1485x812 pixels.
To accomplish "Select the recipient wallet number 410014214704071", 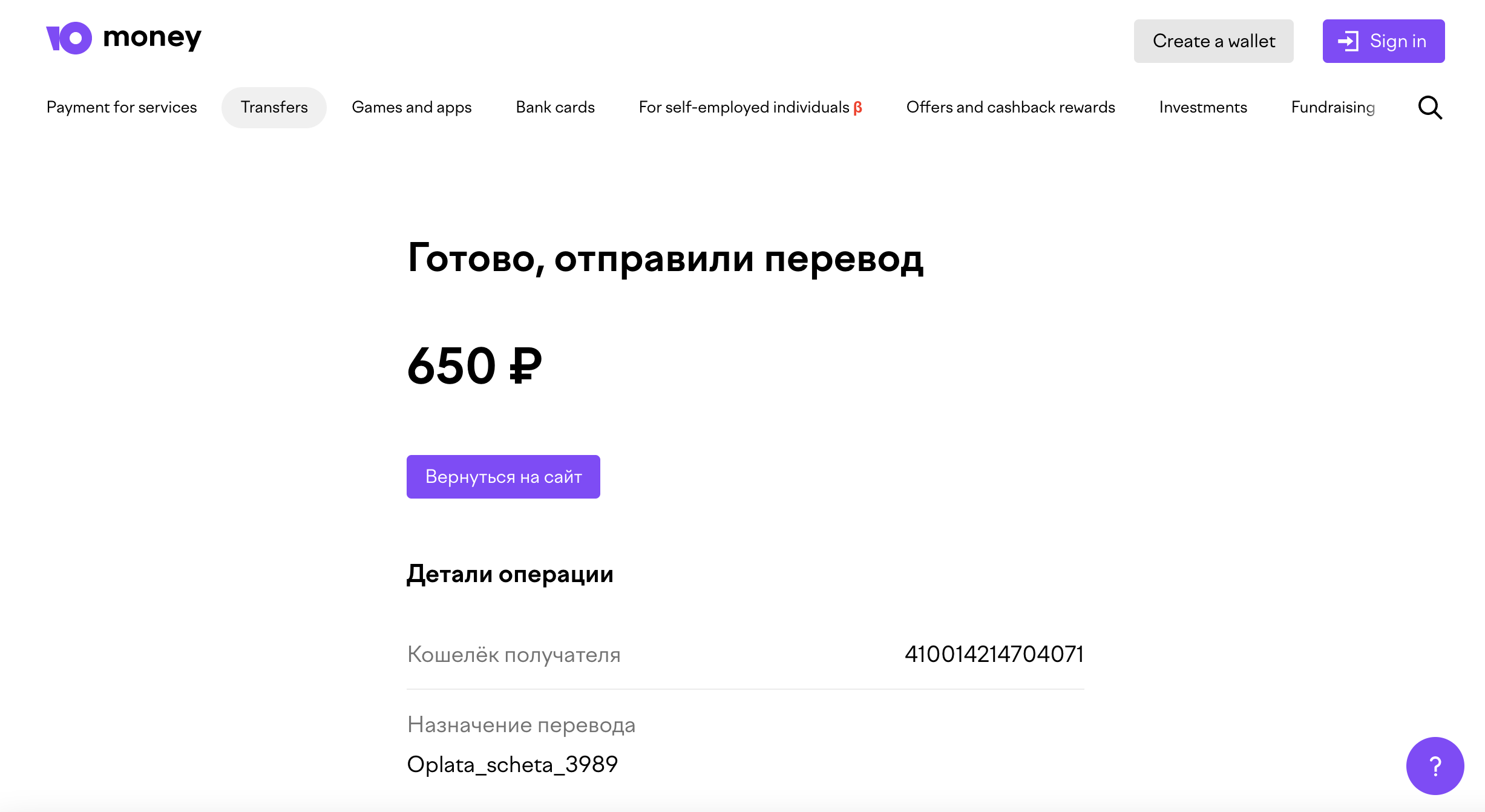I will click(994, 654).
